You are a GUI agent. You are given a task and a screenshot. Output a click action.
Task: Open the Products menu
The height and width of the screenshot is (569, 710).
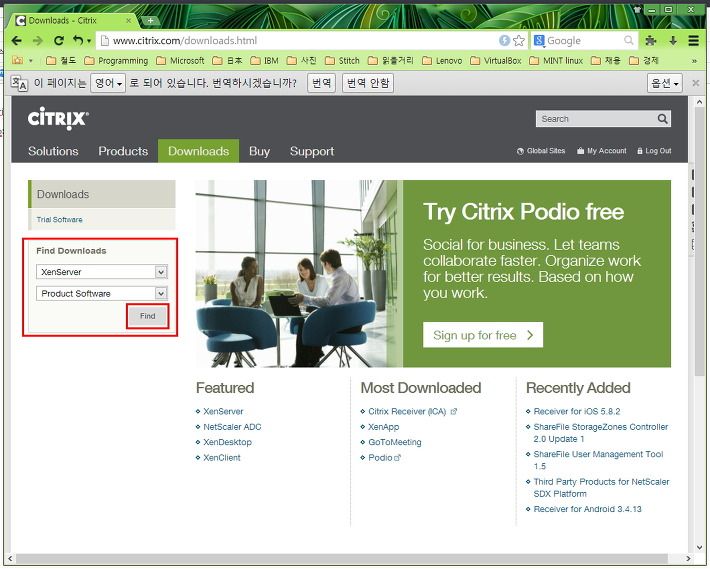coord(123,151)
